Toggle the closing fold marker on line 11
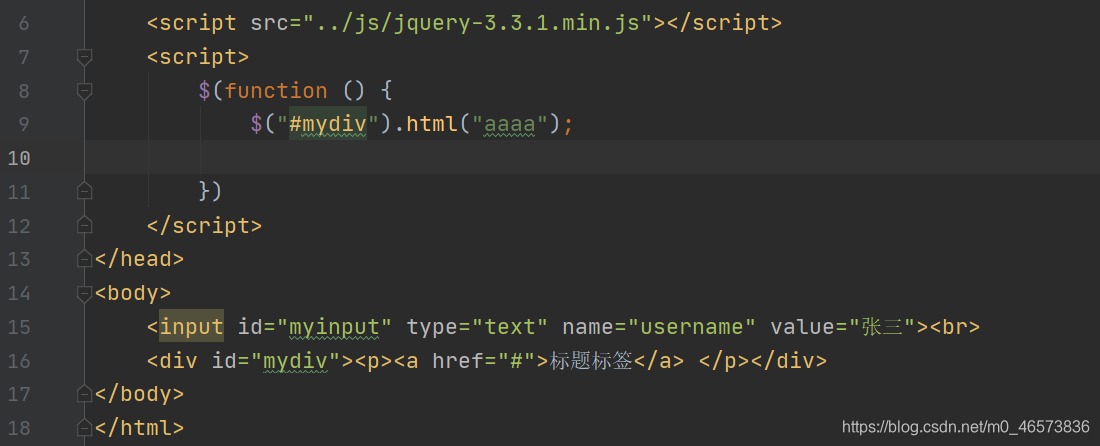This screenshot has width=1100, height=446. pyautogui.click(x=84, y=191)
